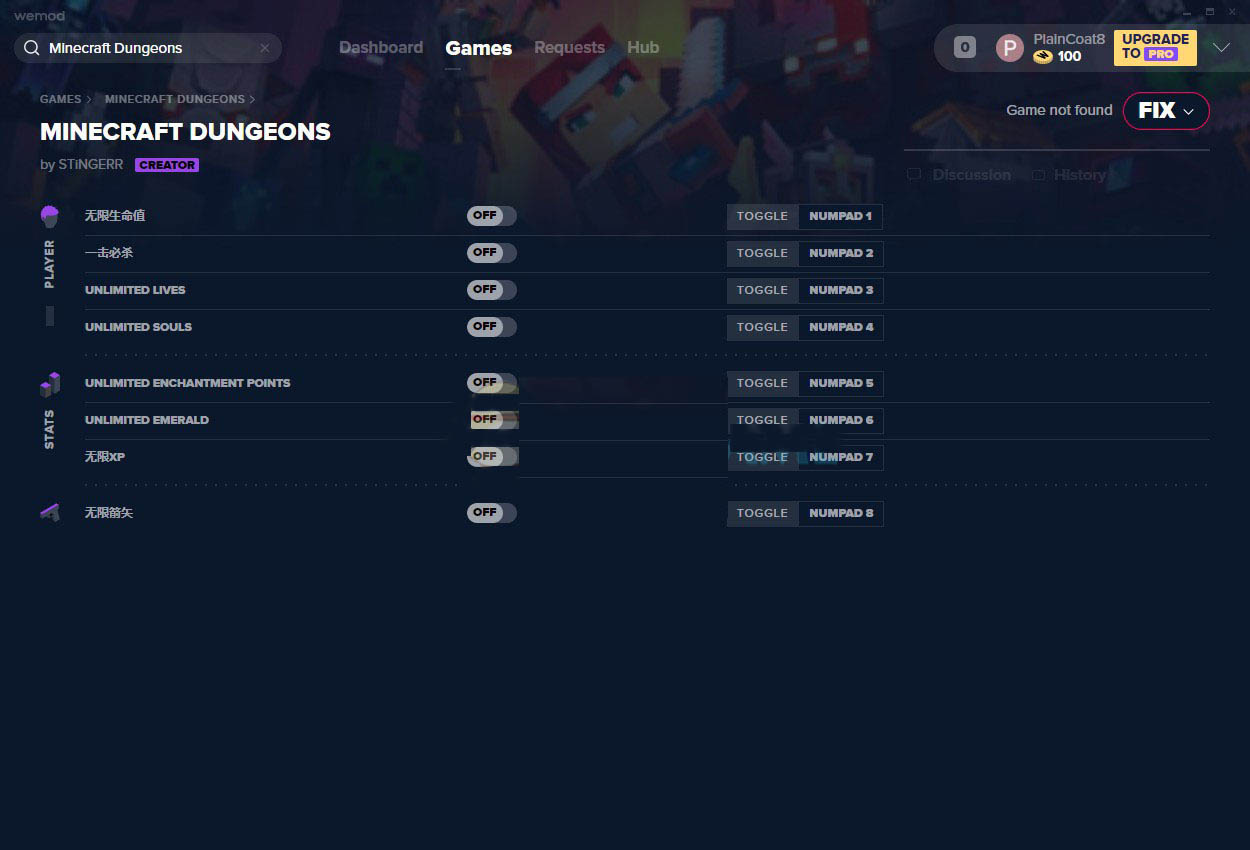The width and height of the screenshot is (1250, 850).
Task: Select the UNLIMITED SOULS cheat label
Action: [138, 327]
